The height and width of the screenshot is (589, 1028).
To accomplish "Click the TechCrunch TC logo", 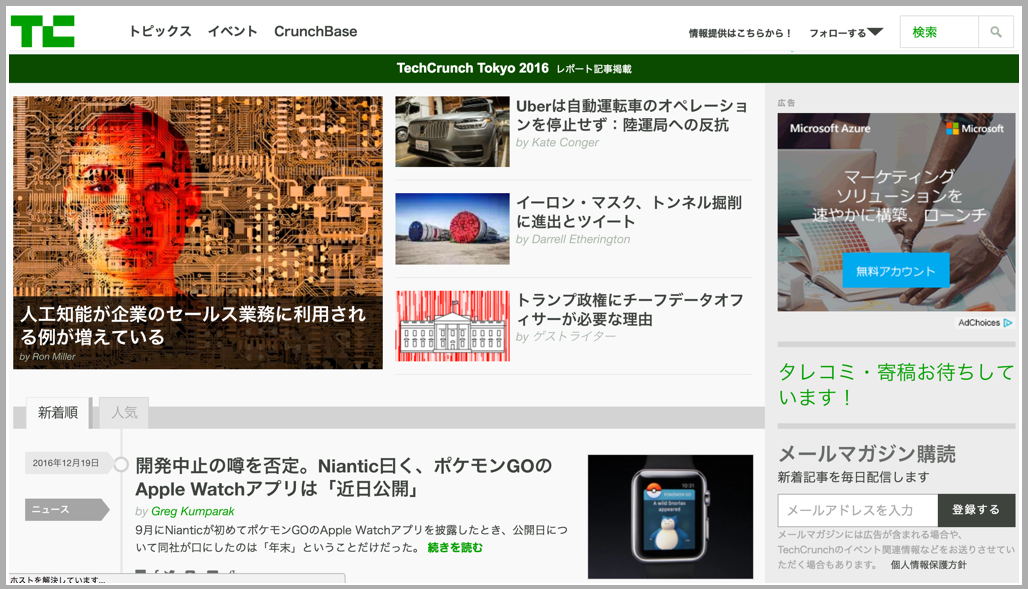I will pos(43,31).
